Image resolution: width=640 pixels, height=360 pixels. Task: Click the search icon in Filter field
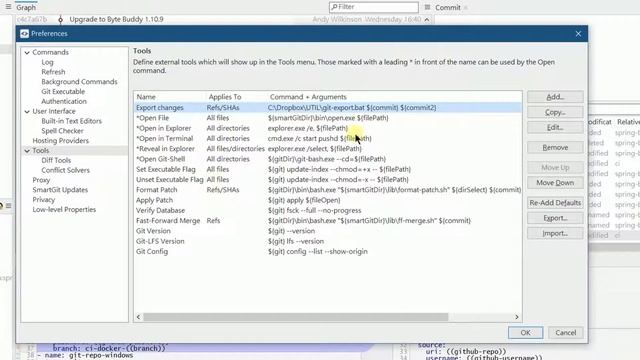[334, 7]
